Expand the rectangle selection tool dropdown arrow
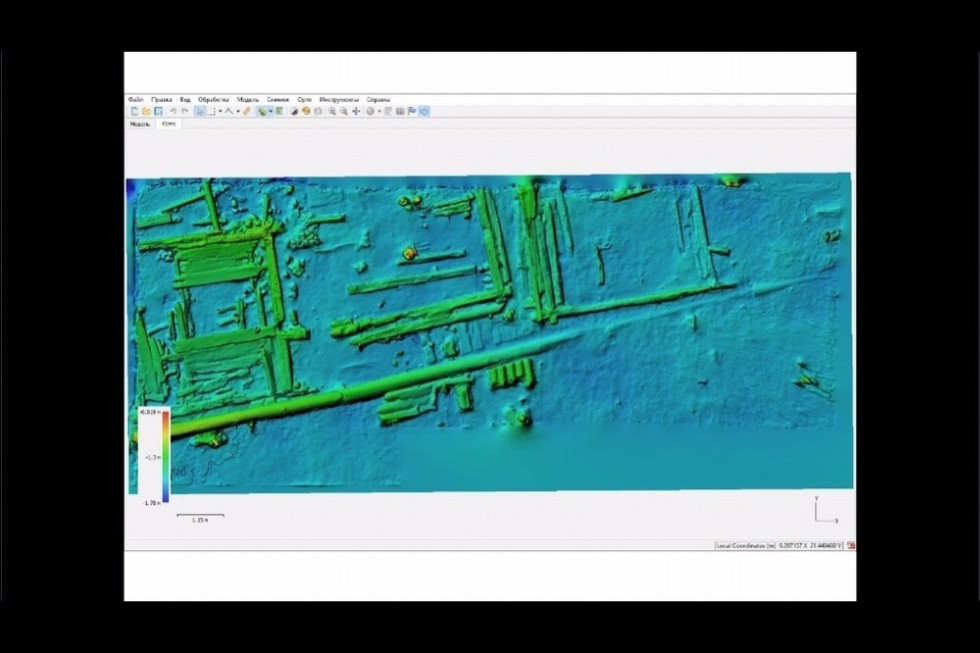 click(220, 111)
